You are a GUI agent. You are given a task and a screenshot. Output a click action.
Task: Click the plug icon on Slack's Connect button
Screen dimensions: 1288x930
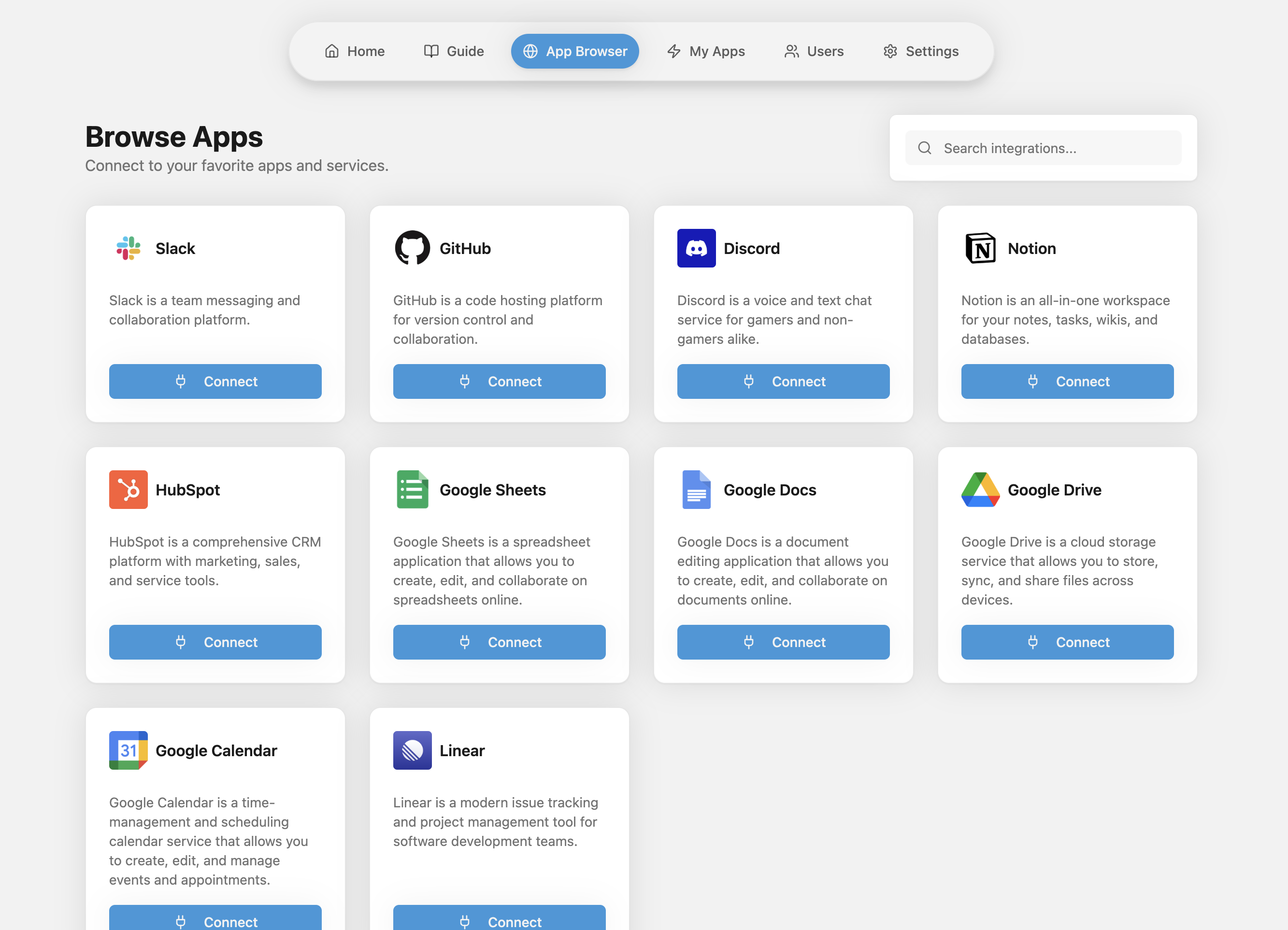click(x=181, y=381)
